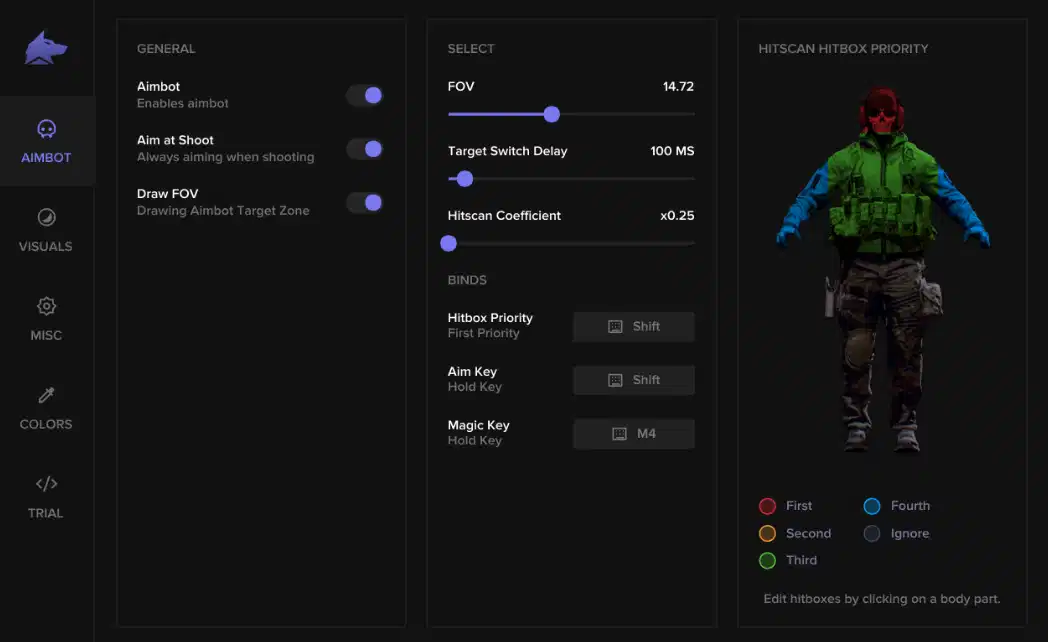The image size is (1048, 642).
Task: Click keyboard icon in Hitbox Priority bind
Action: pos(615,327)
